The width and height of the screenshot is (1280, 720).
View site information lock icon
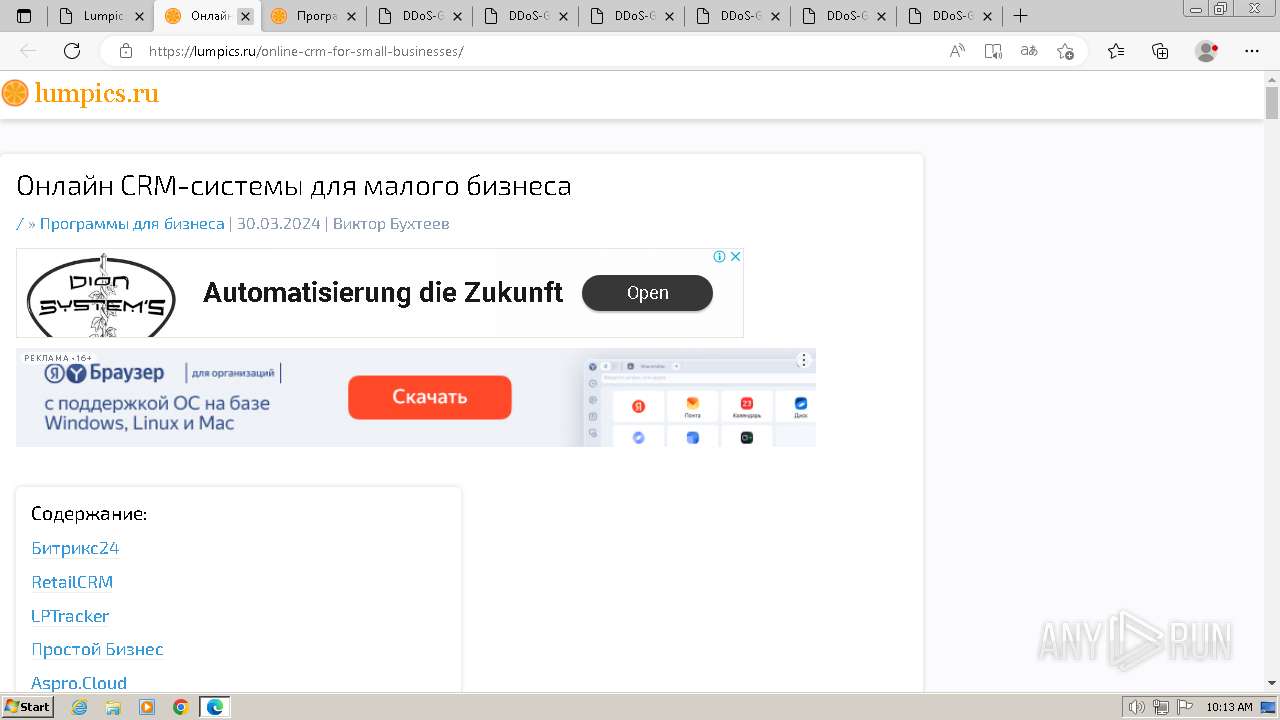pyautogui.click(x=126, y=51)
